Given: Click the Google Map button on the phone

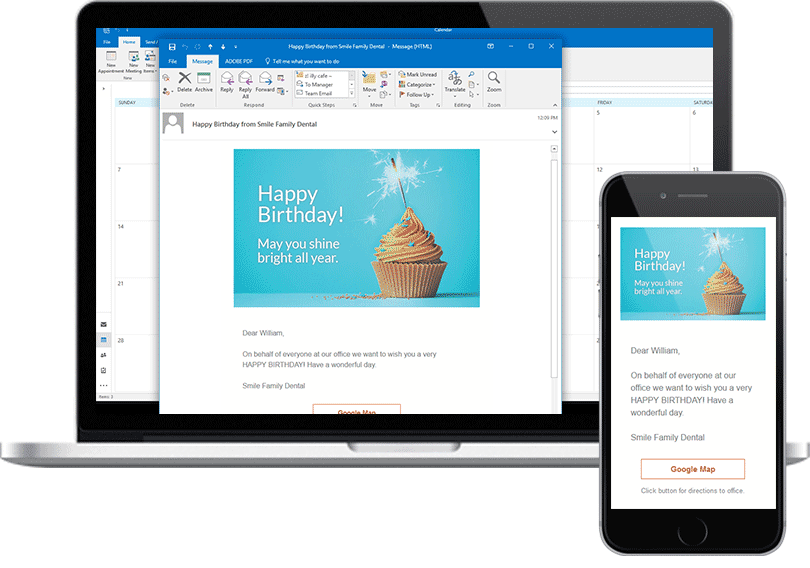Looking at the screenshot, I should (x=693, y=469).
